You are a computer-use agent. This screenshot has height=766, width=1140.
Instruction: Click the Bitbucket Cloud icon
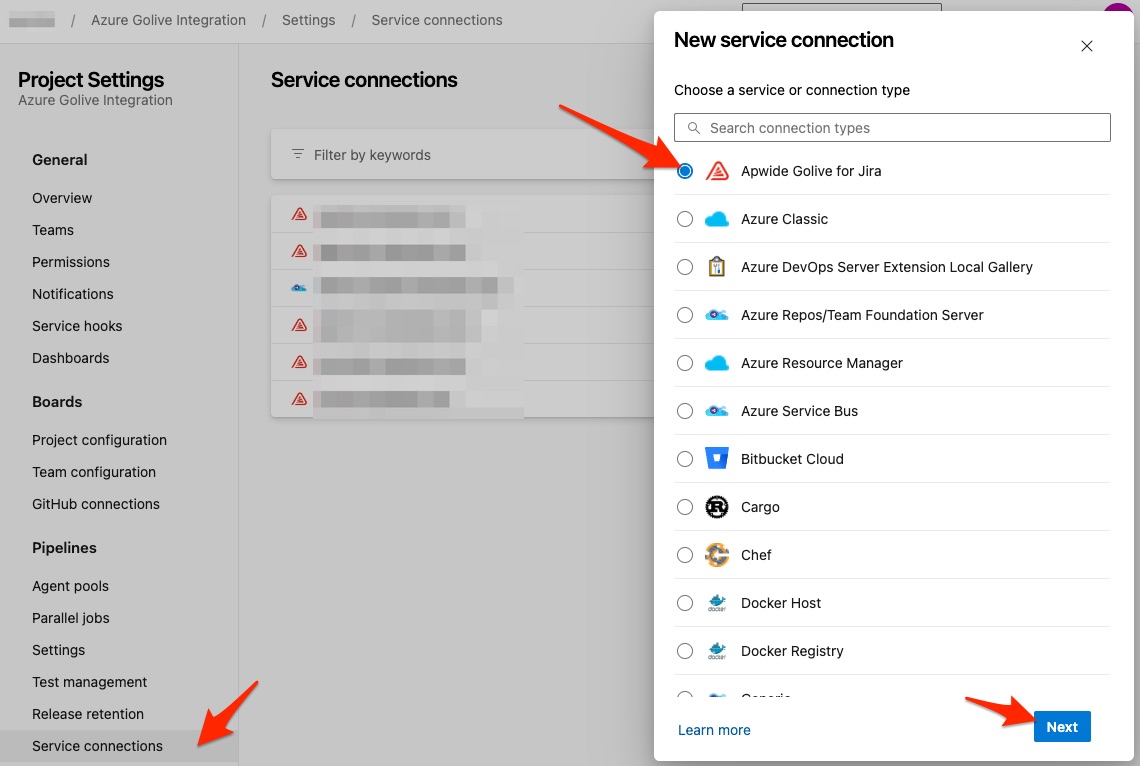pyautogui.click(x=717, y=459)
